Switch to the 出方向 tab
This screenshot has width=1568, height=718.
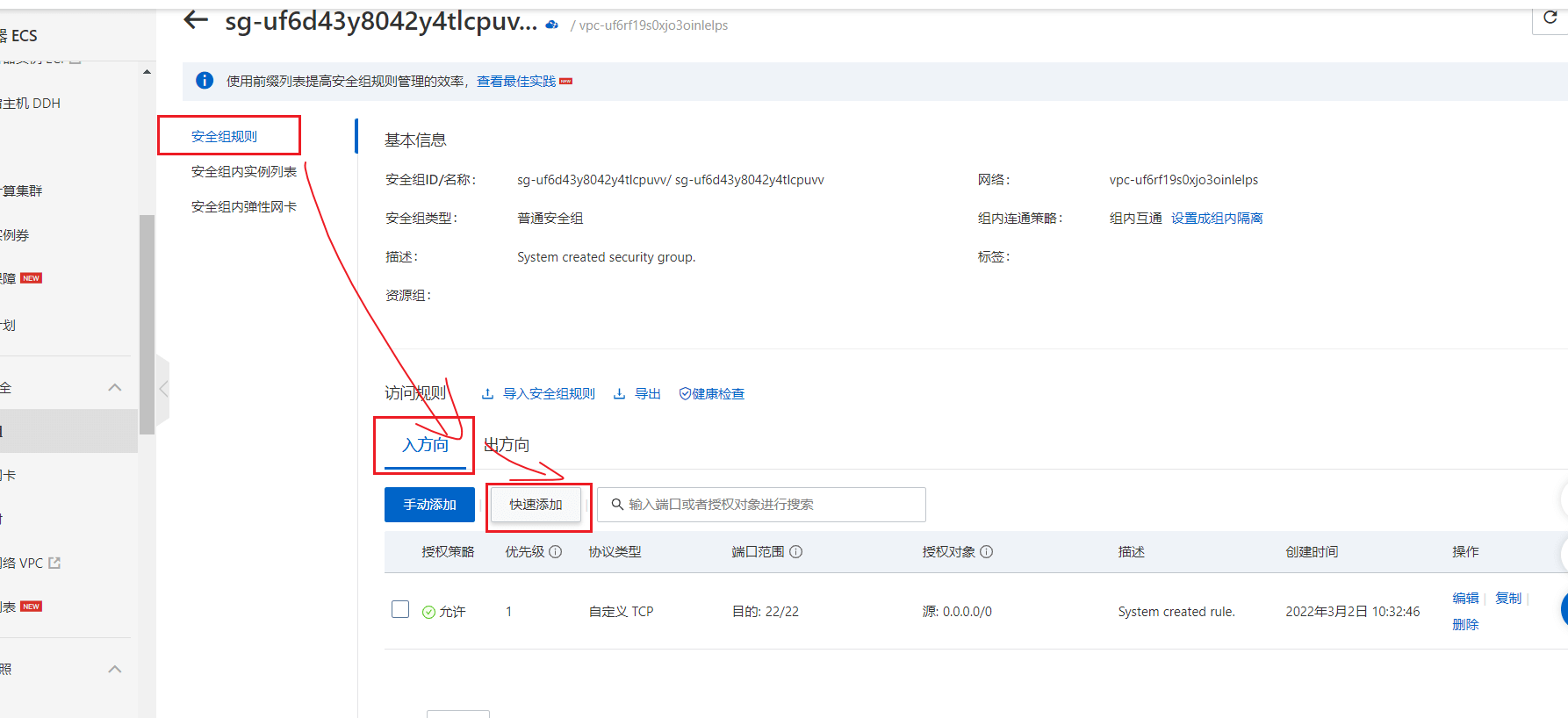507,445
